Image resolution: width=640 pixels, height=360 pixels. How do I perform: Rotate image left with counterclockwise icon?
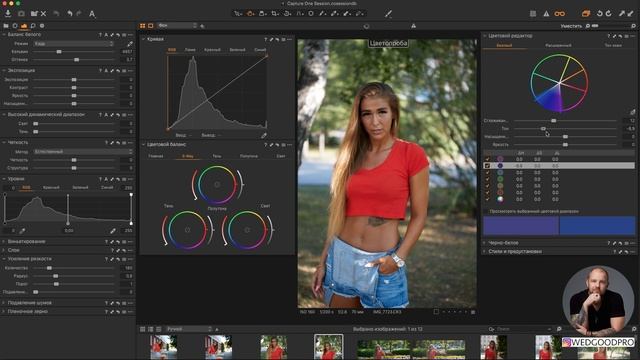point(600,14)
